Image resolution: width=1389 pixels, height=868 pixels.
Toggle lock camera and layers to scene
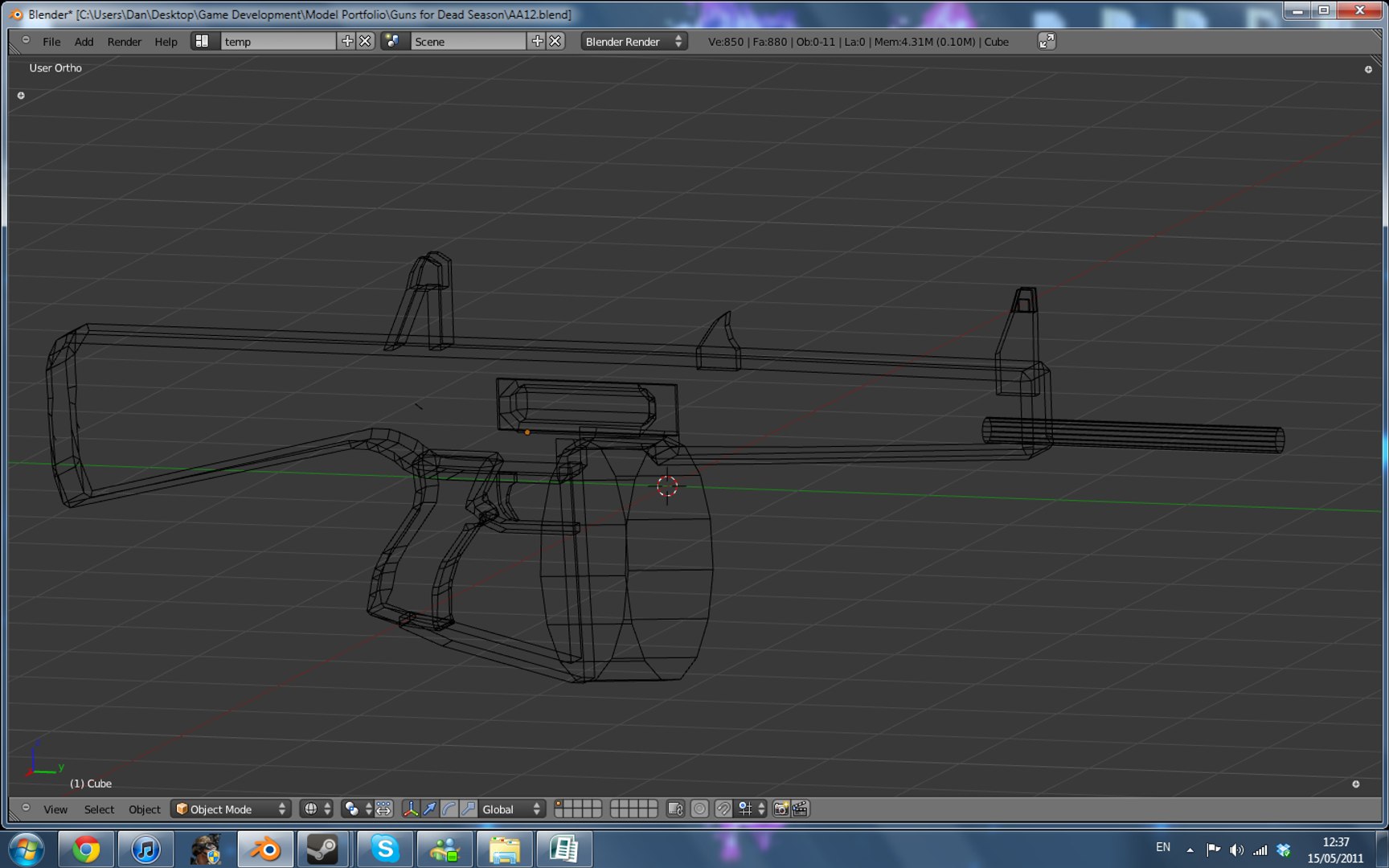pos(675,809)
